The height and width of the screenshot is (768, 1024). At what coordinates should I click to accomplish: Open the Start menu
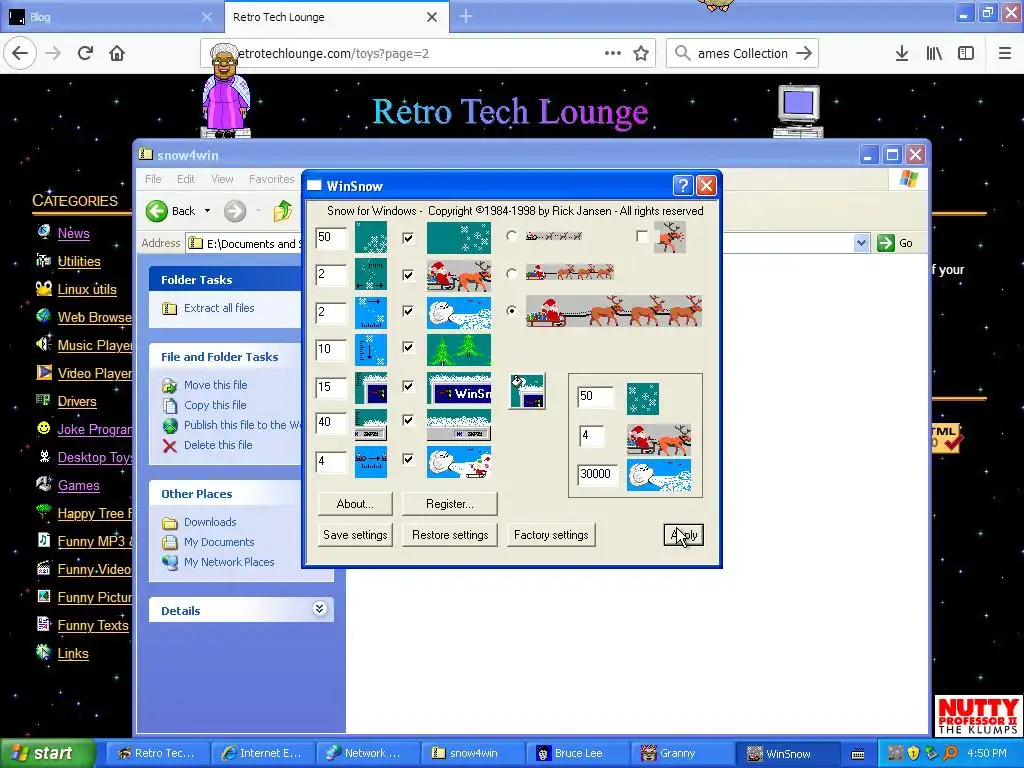(x=48, y=753)
